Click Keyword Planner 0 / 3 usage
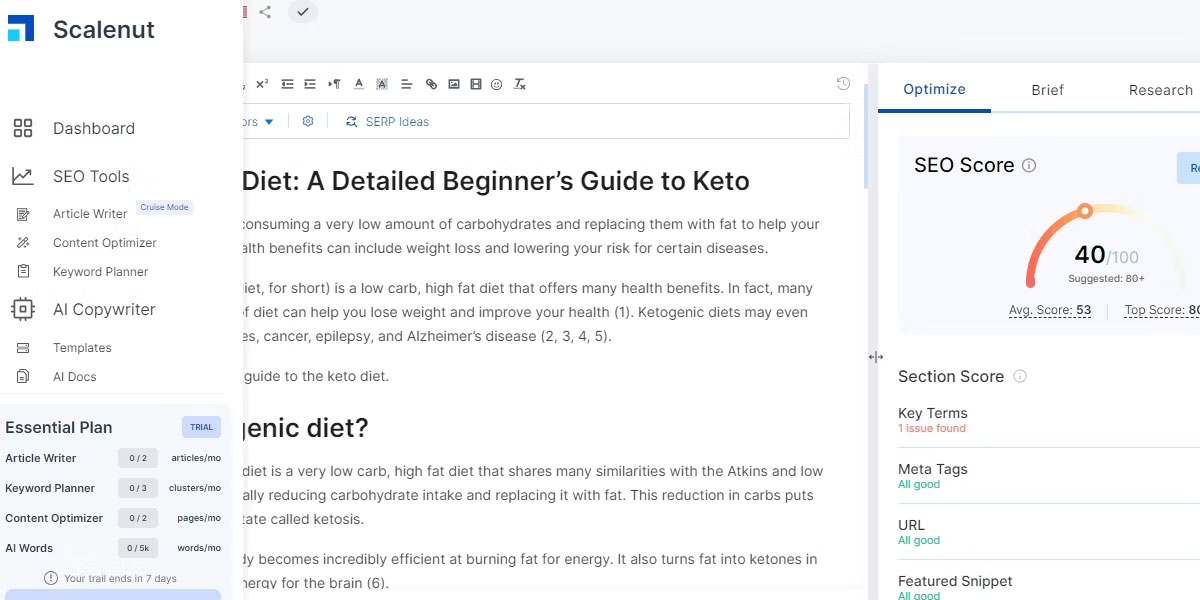The width and height of the screenshot is (1200, 600). pyautogui.click(x=137, y=488)
